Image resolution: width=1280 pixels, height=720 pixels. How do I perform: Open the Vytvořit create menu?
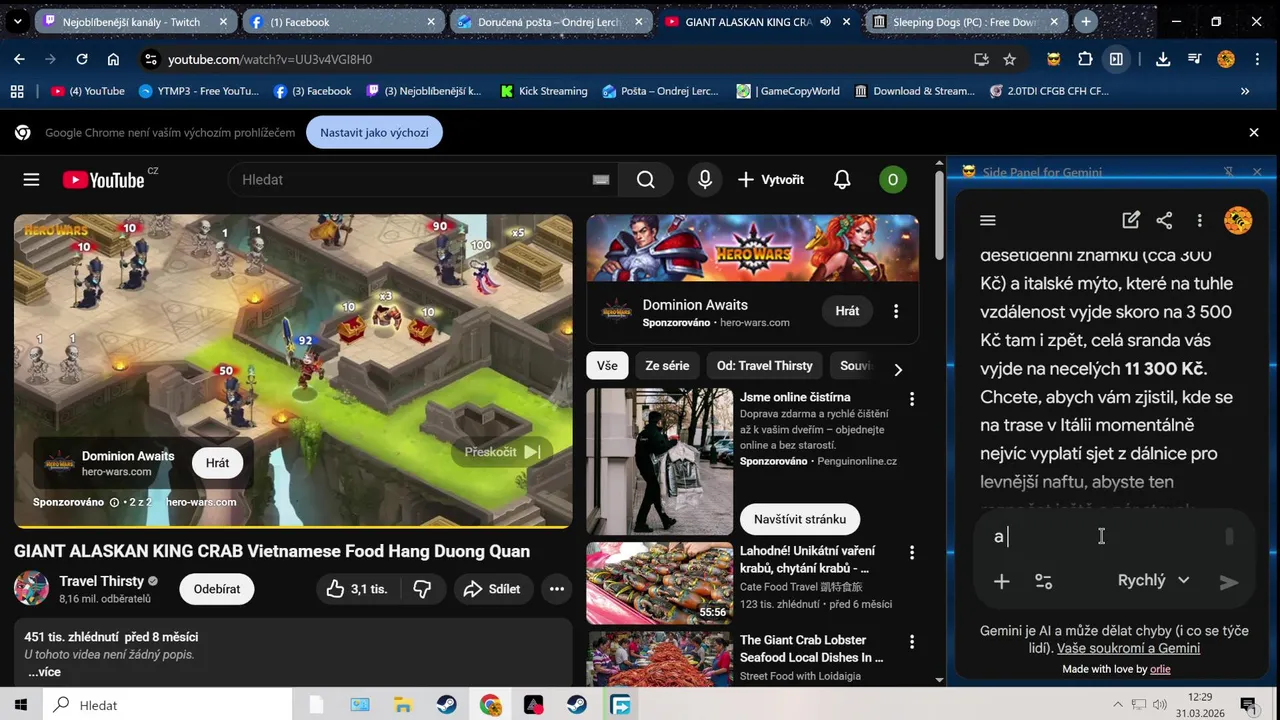tap(771, 180)
